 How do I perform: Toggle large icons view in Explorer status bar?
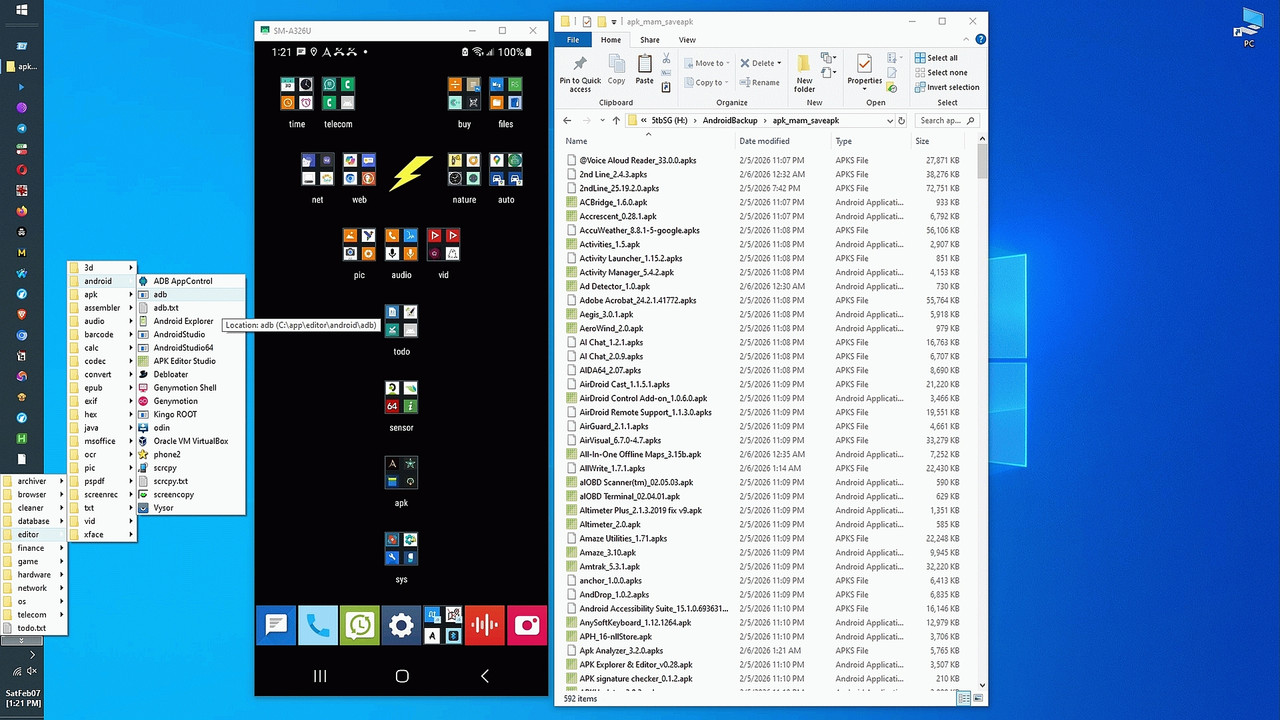[976, 699]
